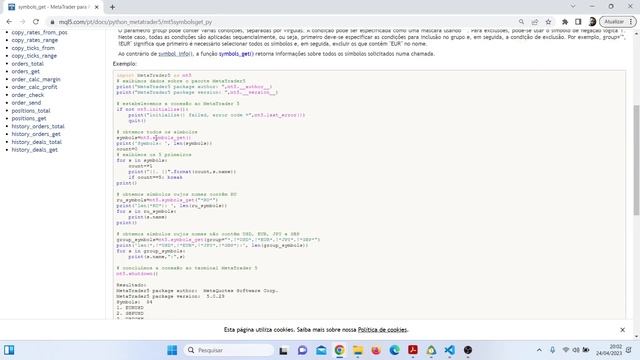The height and width of the screenshot is (360, 640).
Task: Reload the current page
Action: click(x=36, y=22)
